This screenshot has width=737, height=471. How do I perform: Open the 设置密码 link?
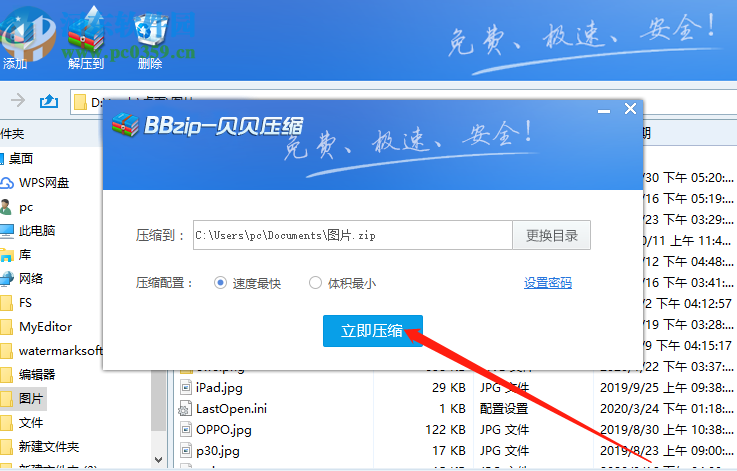tap(548, 283)
